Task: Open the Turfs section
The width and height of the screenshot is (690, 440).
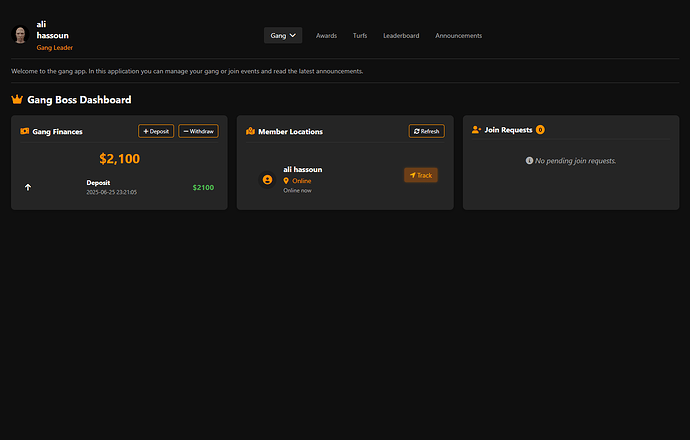Action: pyautogui.click(x=360, y=36)
